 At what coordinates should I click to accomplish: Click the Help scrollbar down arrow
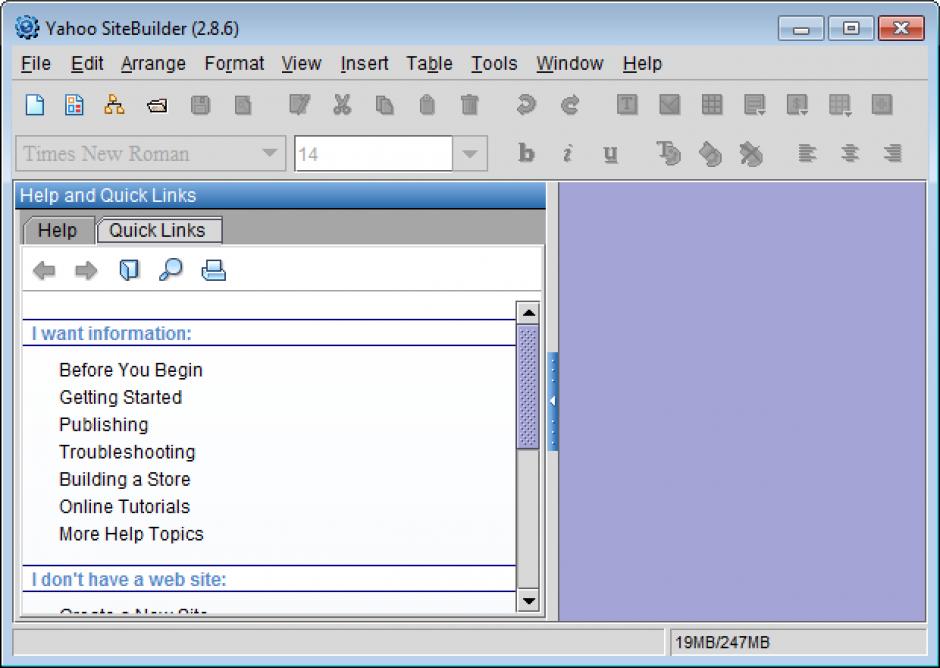point(528,600)
